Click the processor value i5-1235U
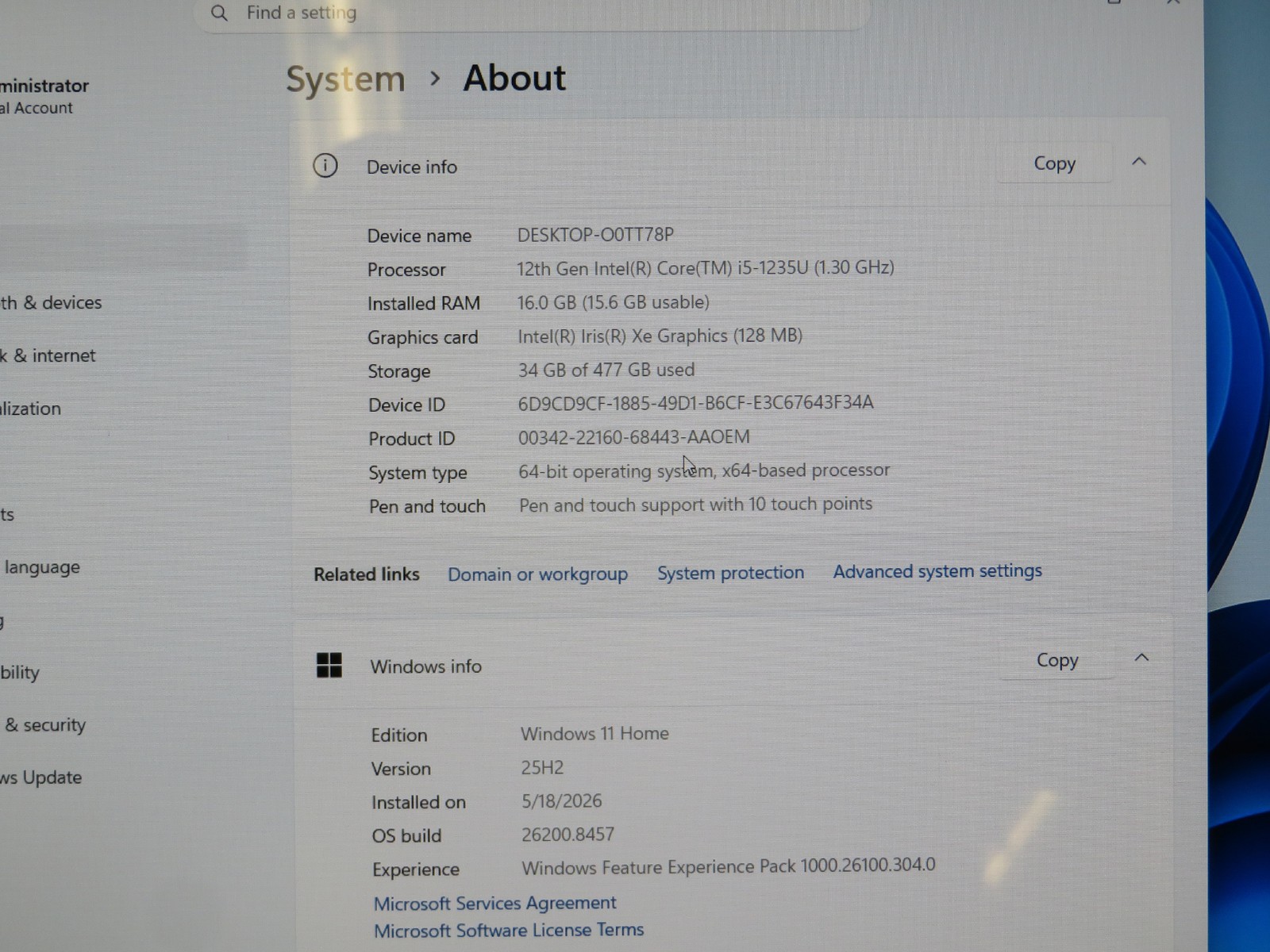 click(x=706, y=268)
